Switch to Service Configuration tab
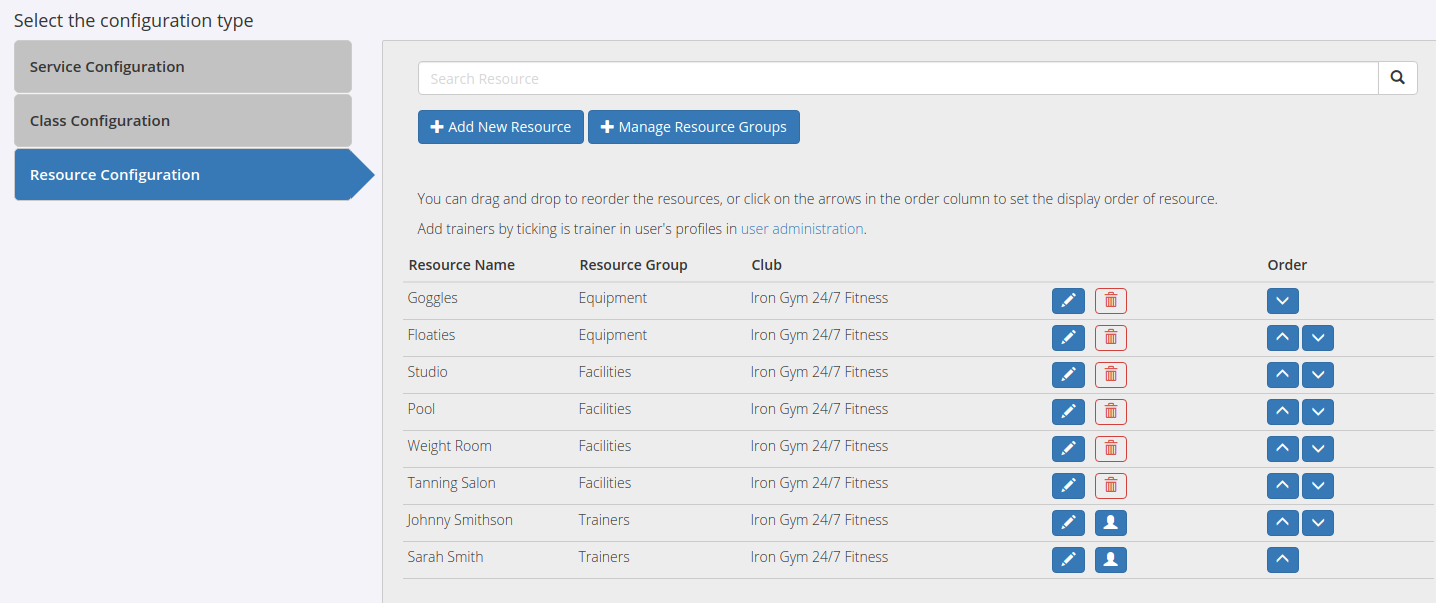Screen dimensions: 1436x603 pyautogui.click(x=183, y=67)
